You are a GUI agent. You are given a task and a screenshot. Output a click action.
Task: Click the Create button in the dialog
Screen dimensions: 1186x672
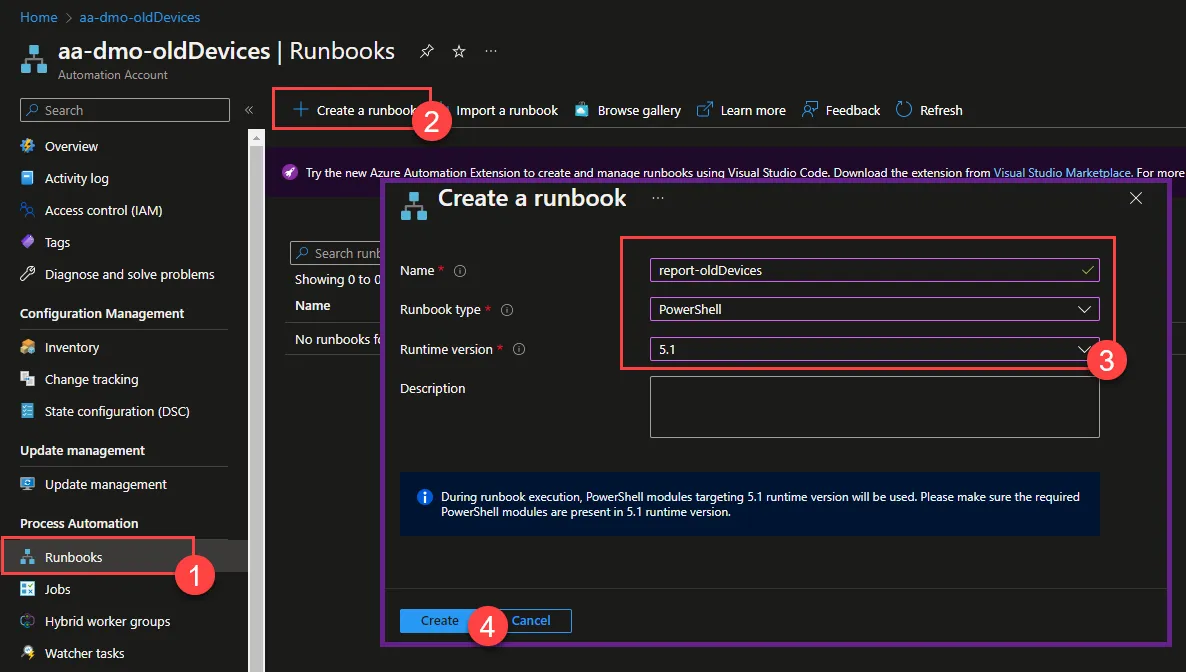pyautogui.click(x=439, y=621)
